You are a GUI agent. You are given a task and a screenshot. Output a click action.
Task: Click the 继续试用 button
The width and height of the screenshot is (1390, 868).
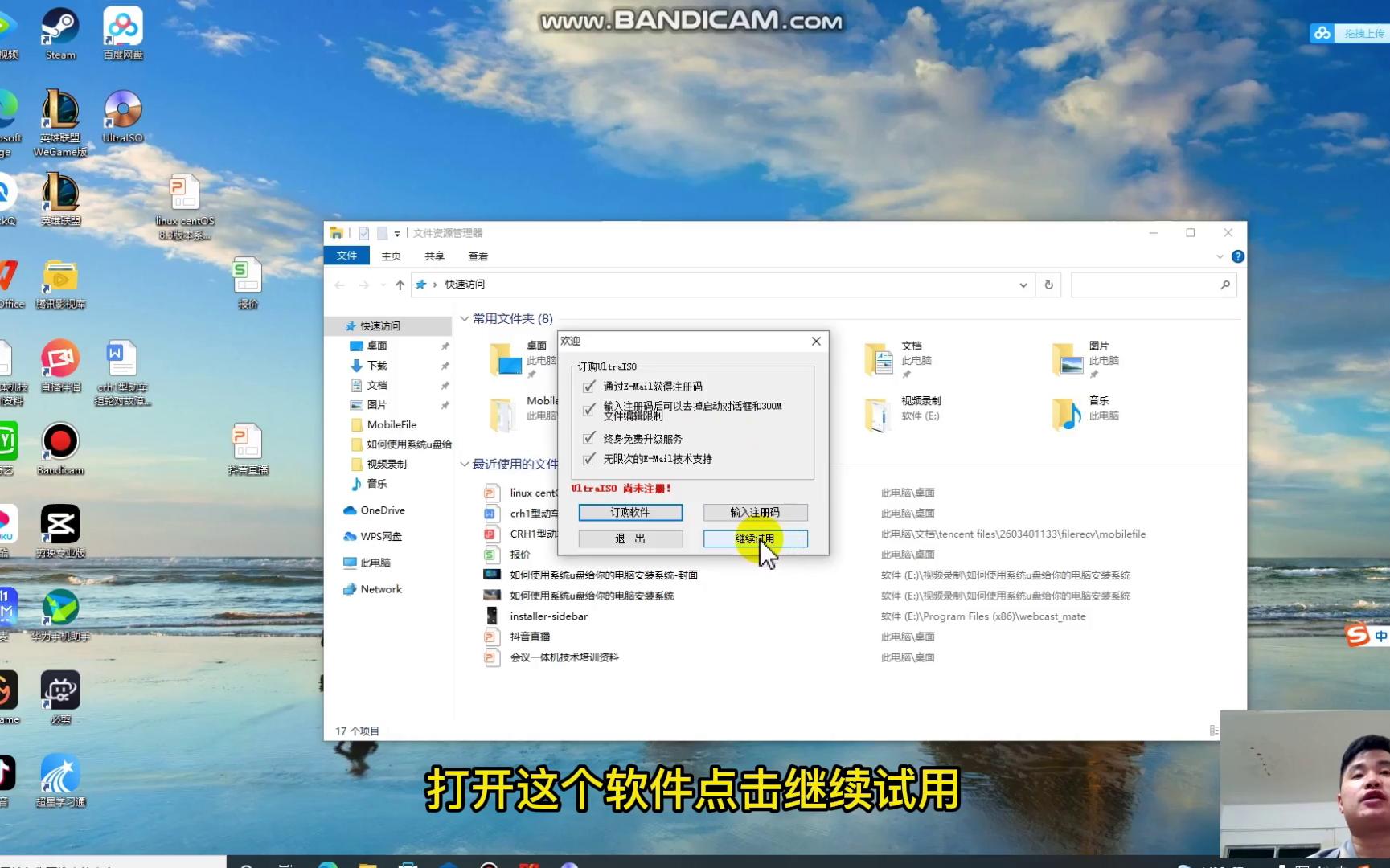click(x=755, y=538)
